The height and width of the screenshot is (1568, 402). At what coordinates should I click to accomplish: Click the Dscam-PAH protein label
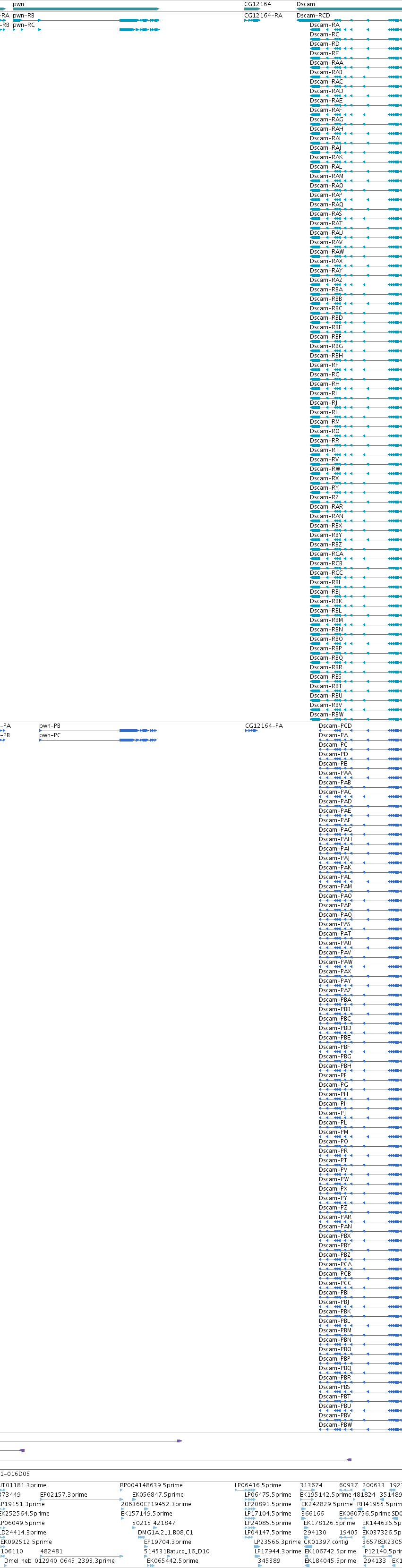click(x=335, y=839)
